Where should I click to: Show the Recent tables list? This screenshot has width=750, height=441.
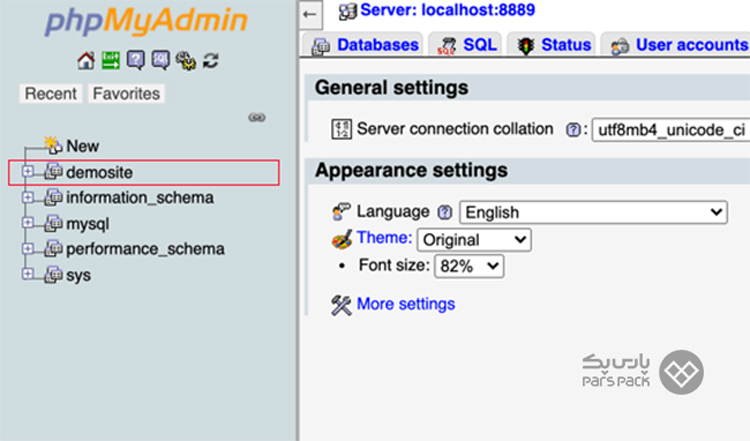coord(51,94)
